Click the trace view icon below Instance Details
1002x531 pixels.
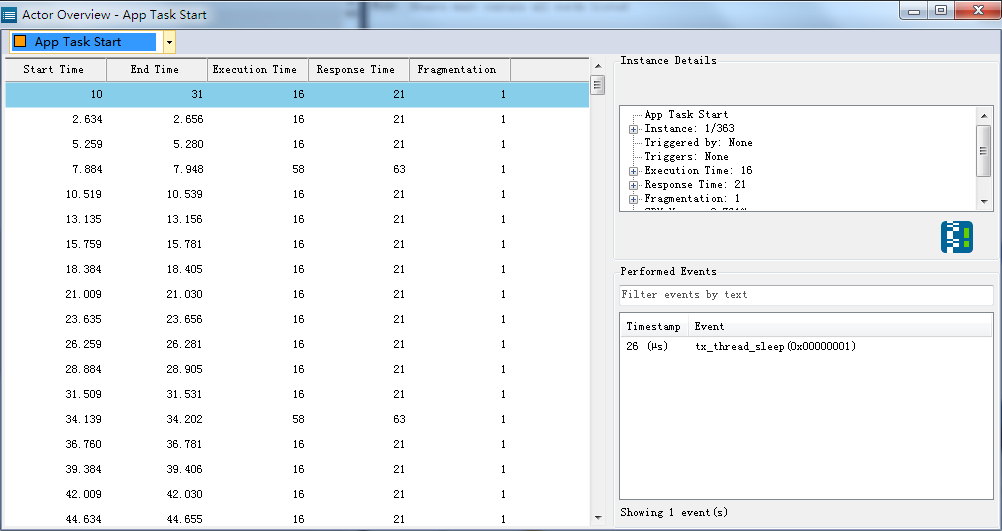(957, 237)
